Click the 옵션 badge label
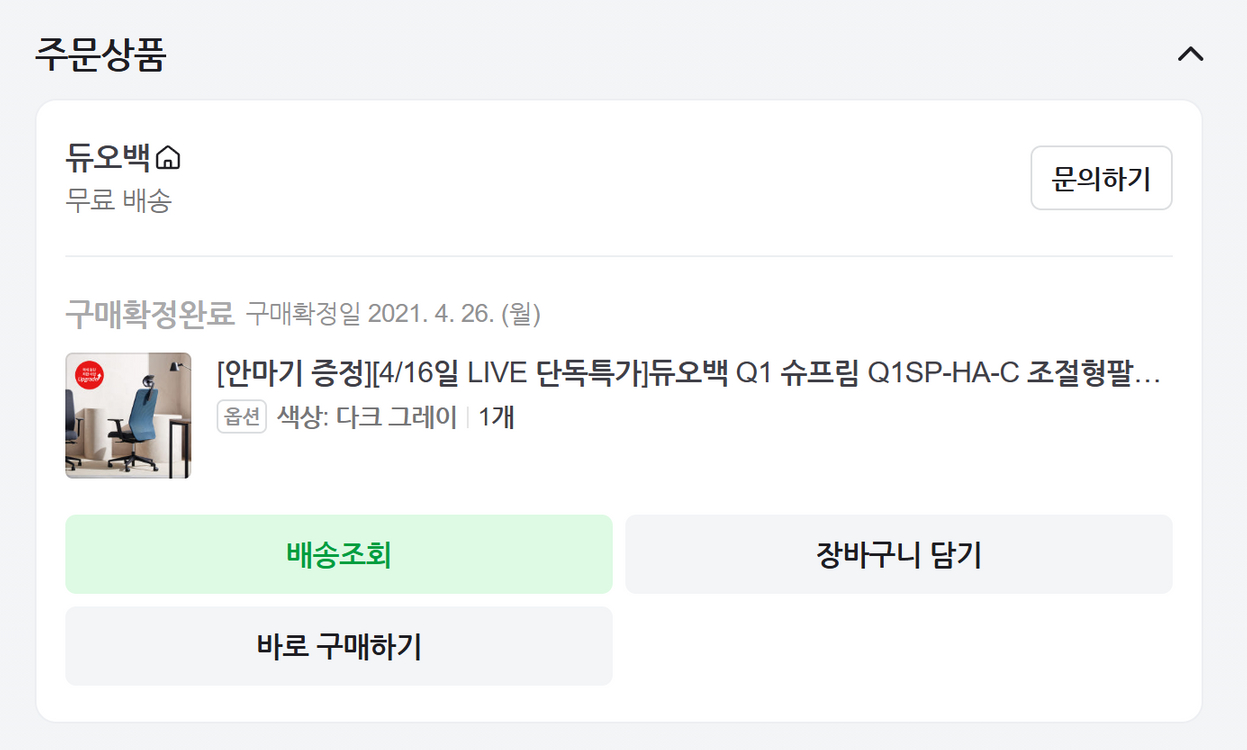1247x750 pixels. (x=241, y=416)
